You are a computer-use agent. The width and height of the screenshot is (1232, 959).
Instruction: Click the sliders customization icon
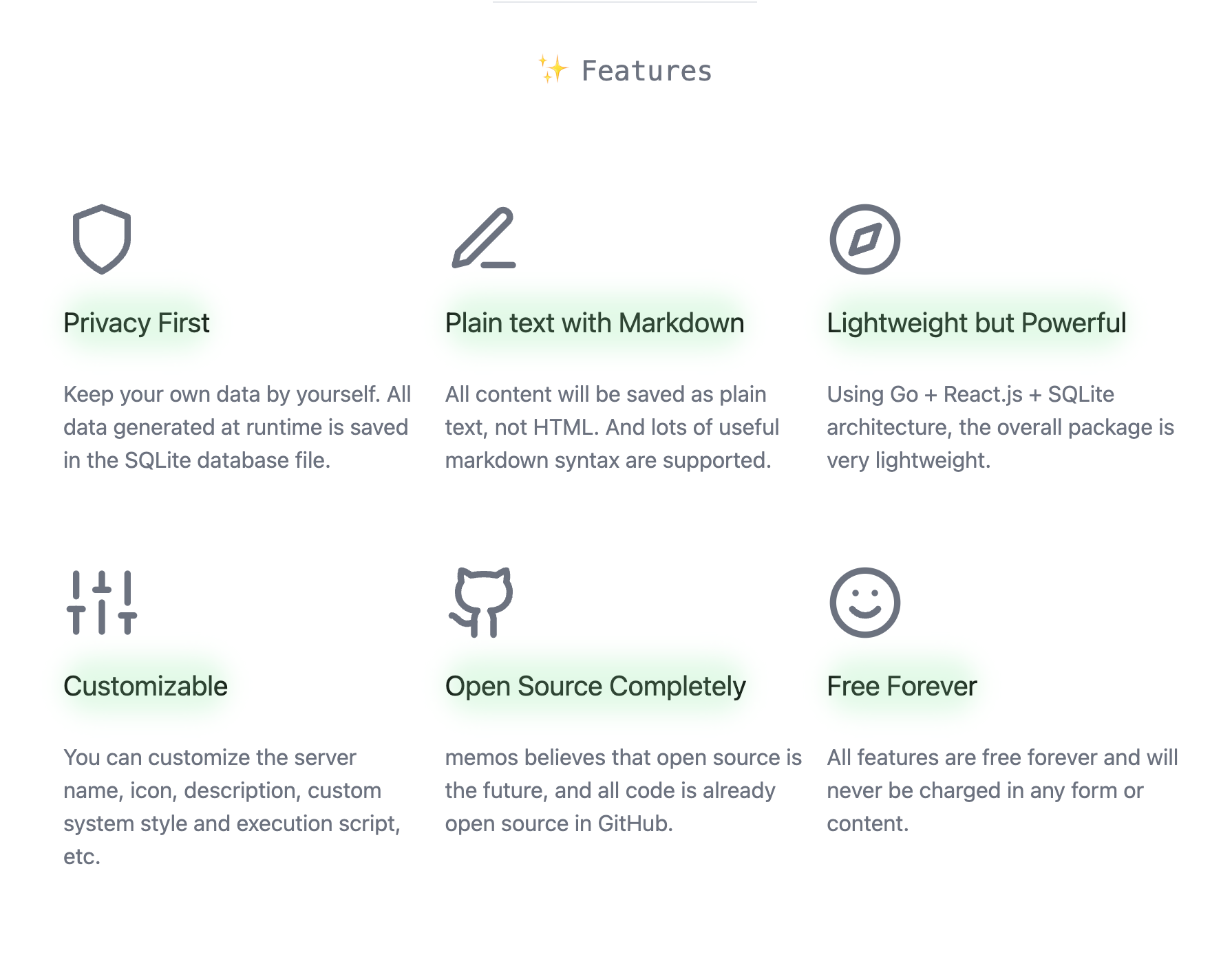(102, 603)
